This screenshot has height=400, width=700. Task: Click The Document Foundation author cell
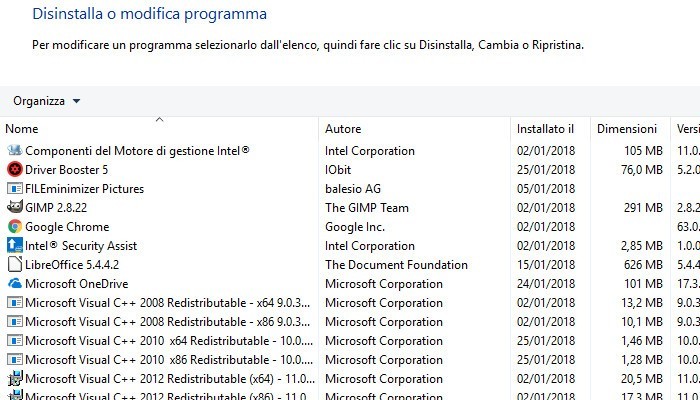[x=396, y=265]
